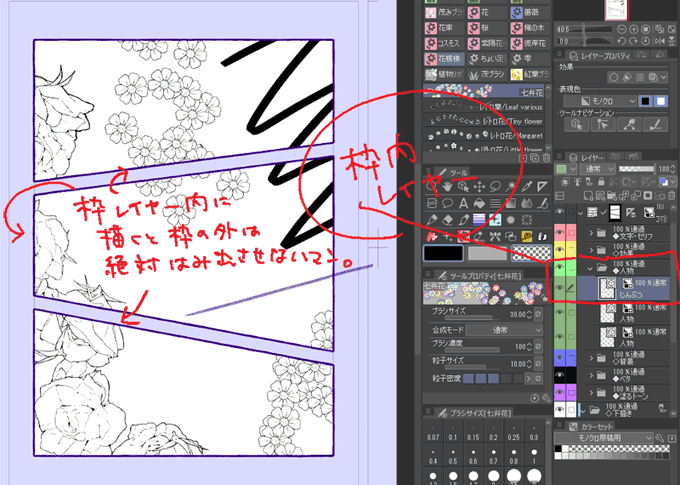The image size is (680, 485).
Task: Toggle visibility of 効果 folder
Action: [x=559, y=250]
